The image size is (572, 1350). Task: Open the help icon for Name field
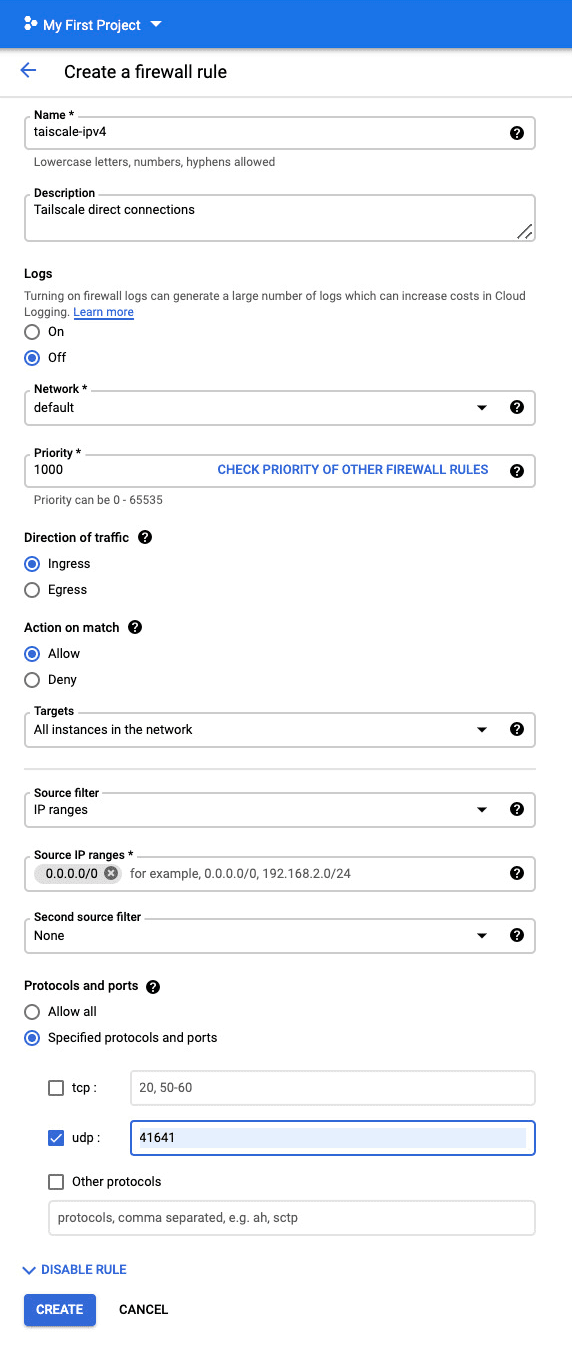[x=517, y=133]
